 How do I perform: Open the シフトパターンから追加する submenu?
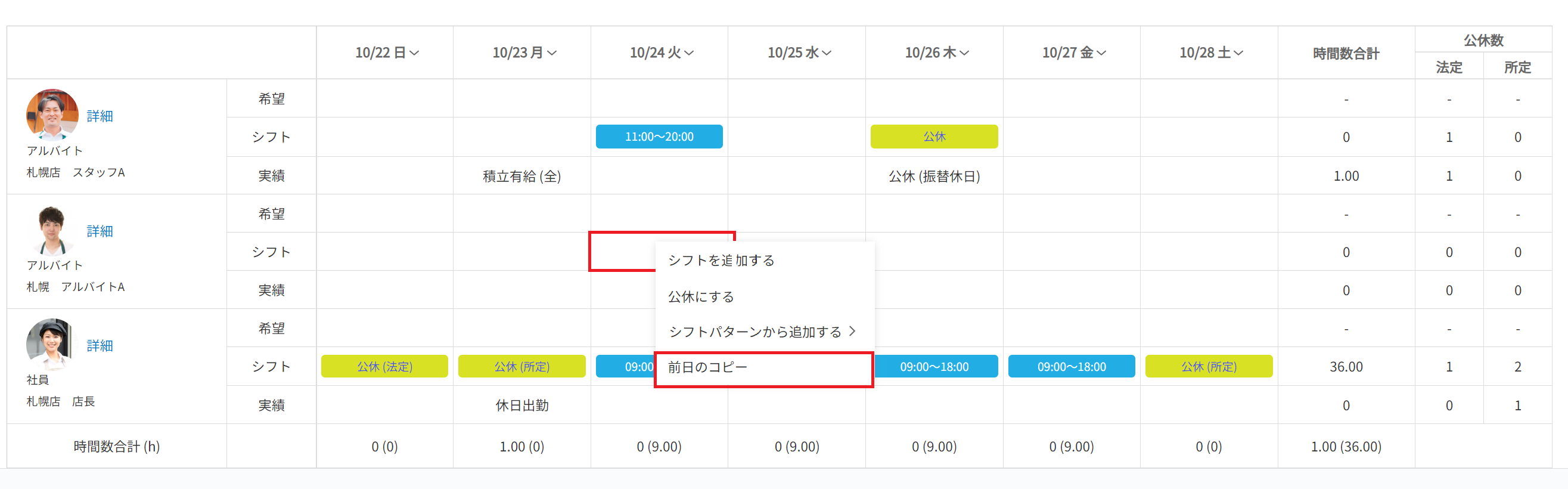(x=762, y=332)
